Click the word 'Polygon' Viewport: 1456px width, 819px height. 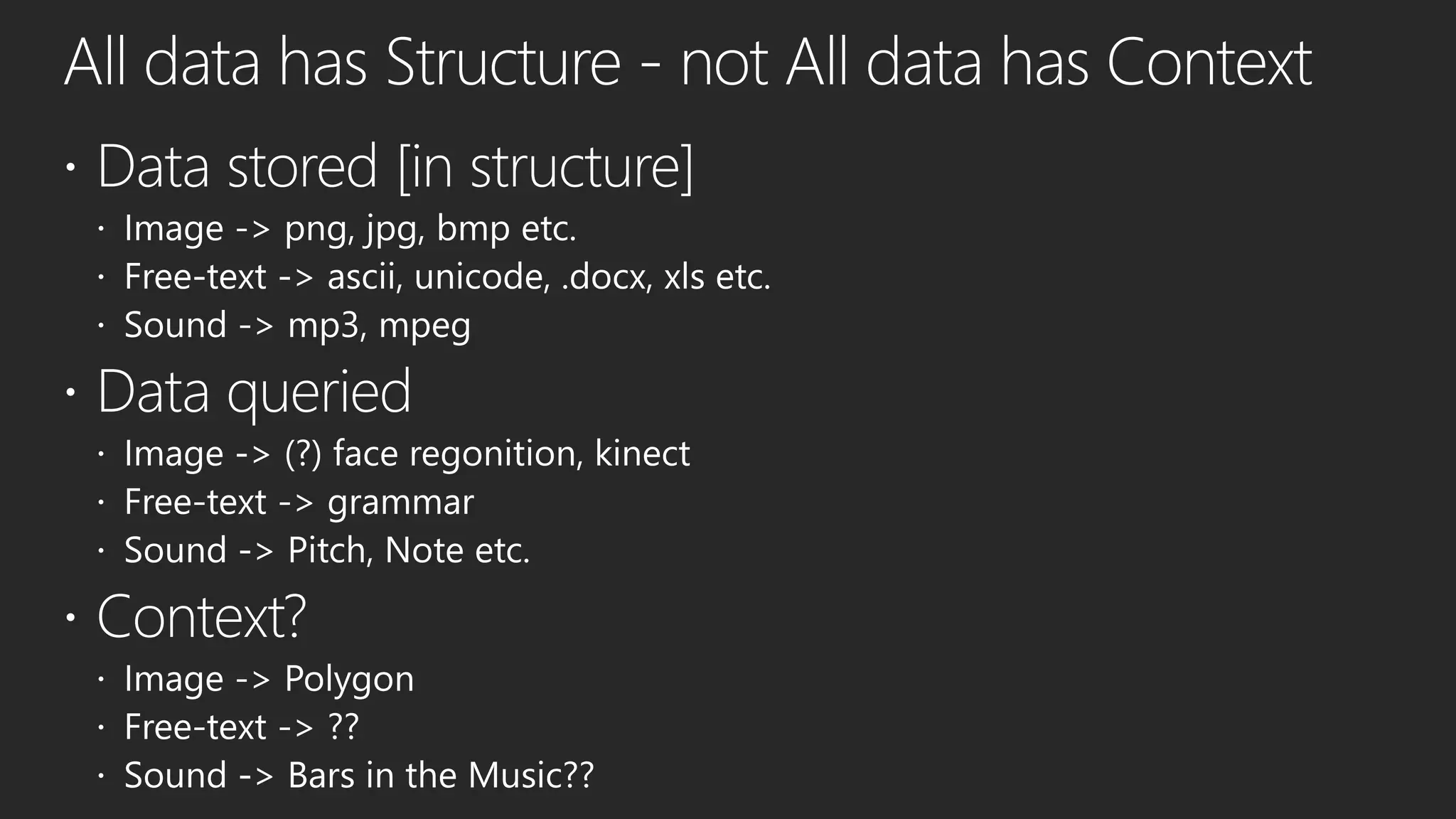349,680
